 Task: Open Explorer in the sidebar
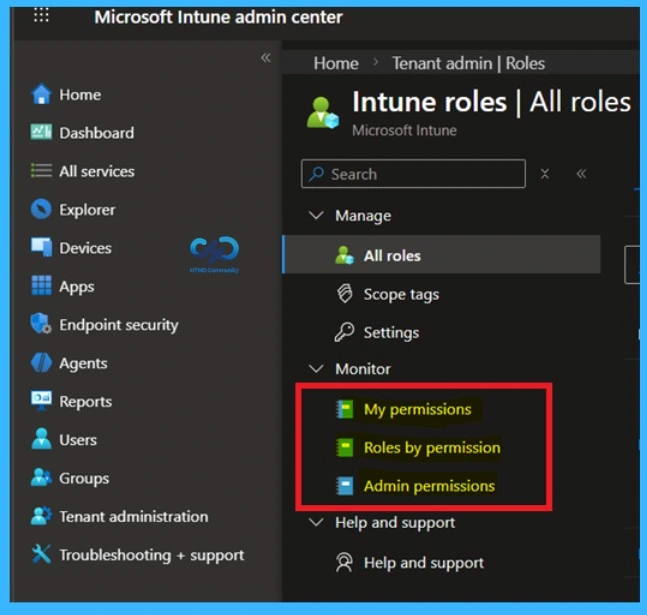(x=87, y=210)
